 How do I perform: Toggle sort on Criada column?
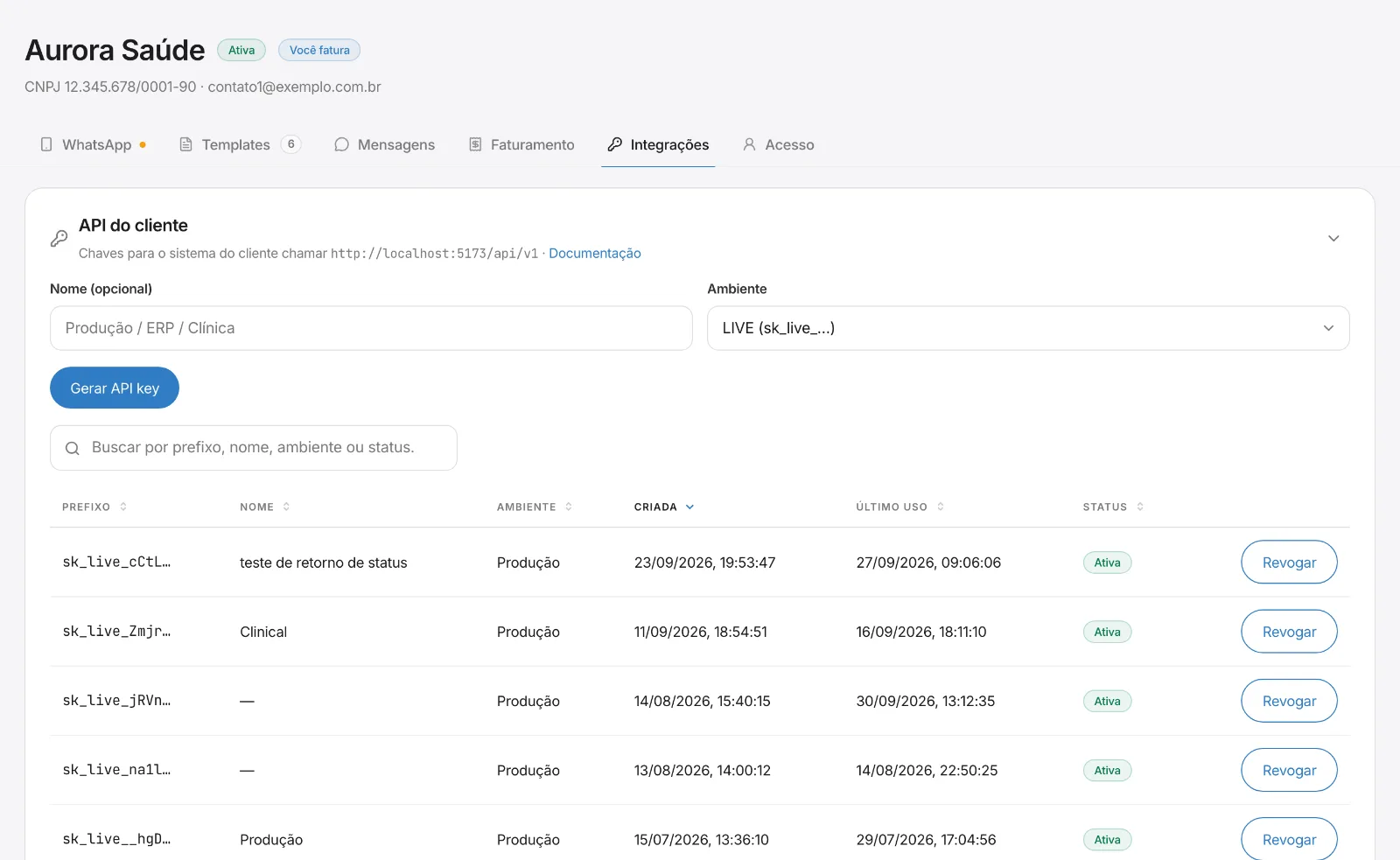664,507
